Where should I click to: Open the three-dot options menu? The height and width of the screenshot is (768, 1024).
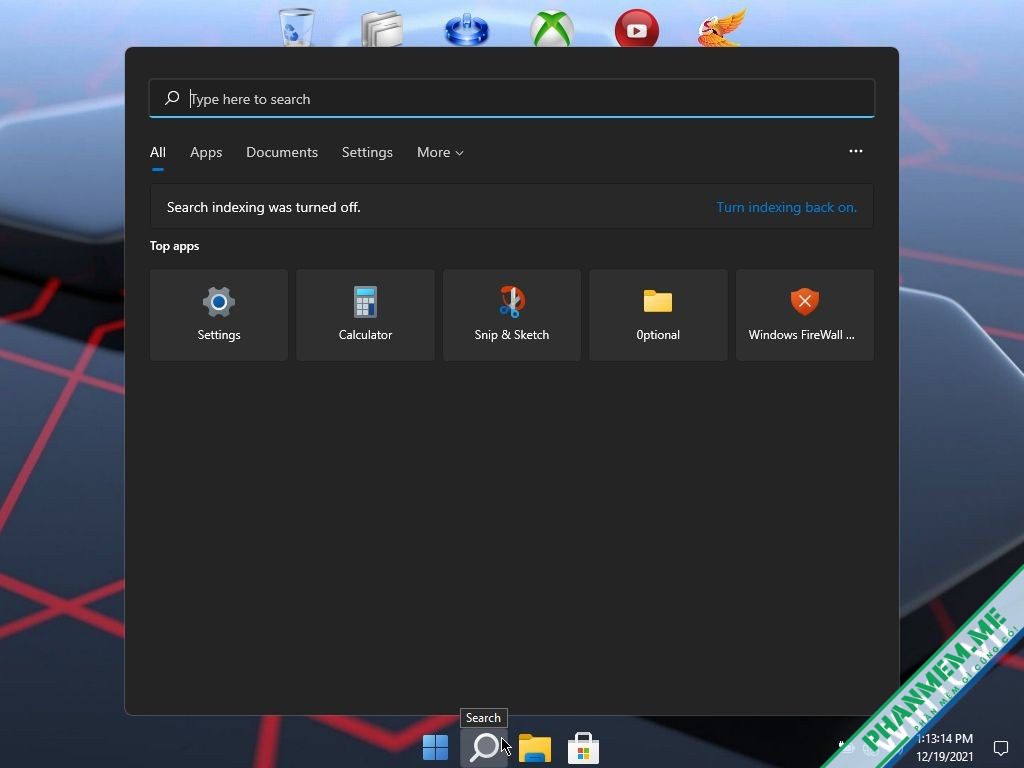click(x=856, y=151)
